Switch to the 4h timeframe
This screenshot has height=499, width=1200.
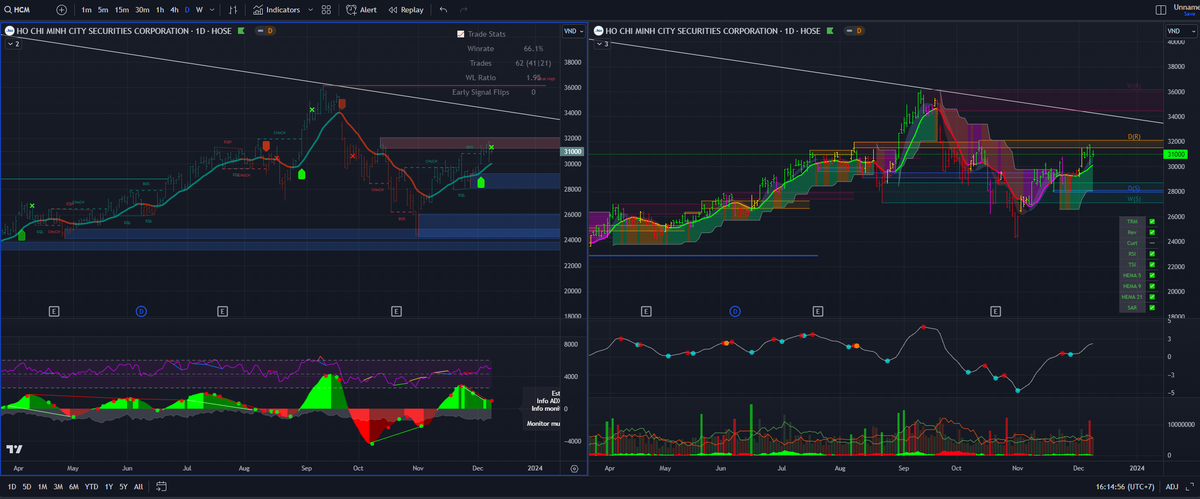click(174, 9)
